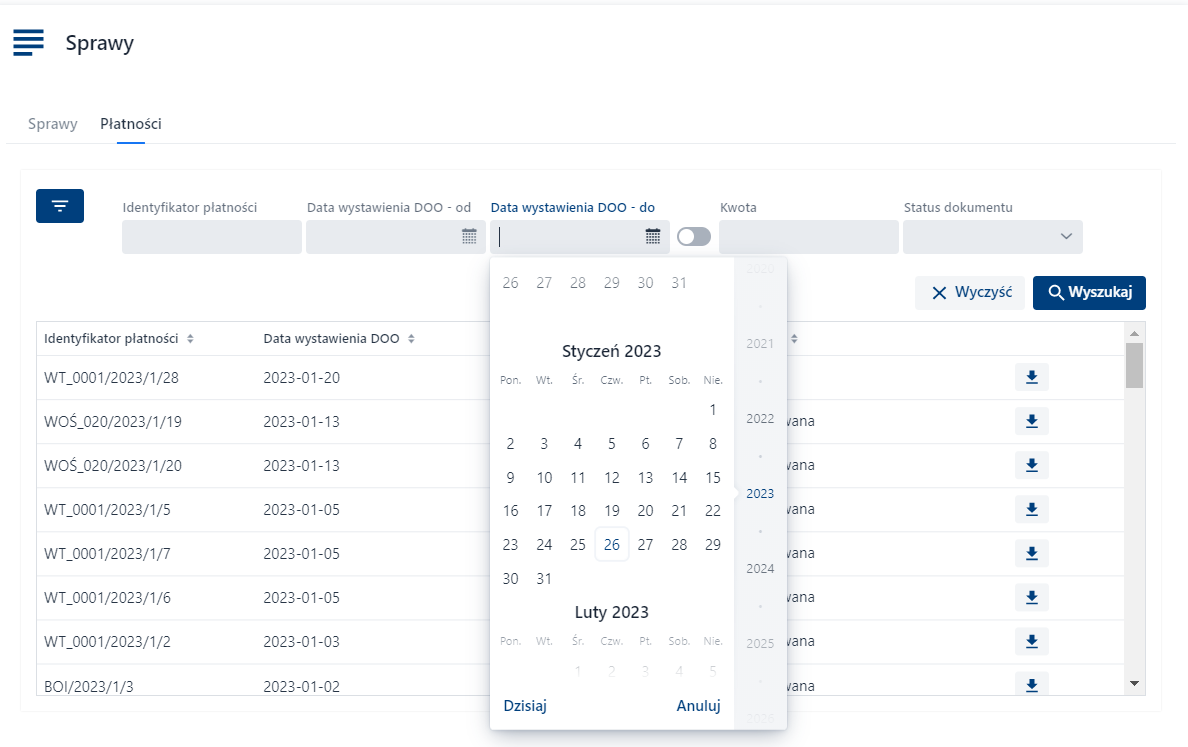
Task: Download the WT_0001/2023/1/28 payment document
Action: click(x=1032, y=377)
